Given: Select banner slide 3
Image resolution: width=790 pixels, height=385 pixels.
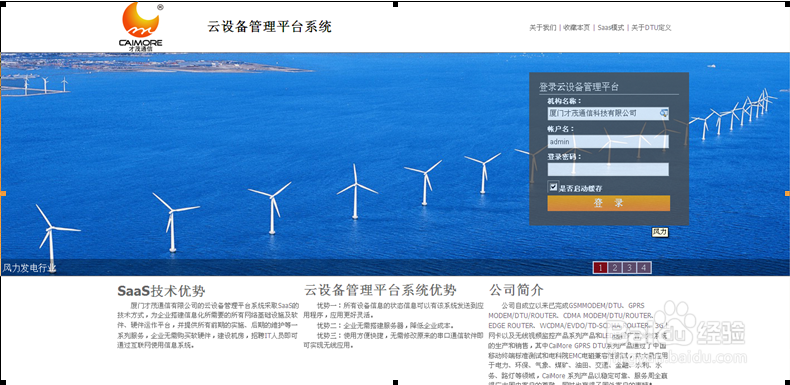Looking at the screenshot, I should point(629,268).
